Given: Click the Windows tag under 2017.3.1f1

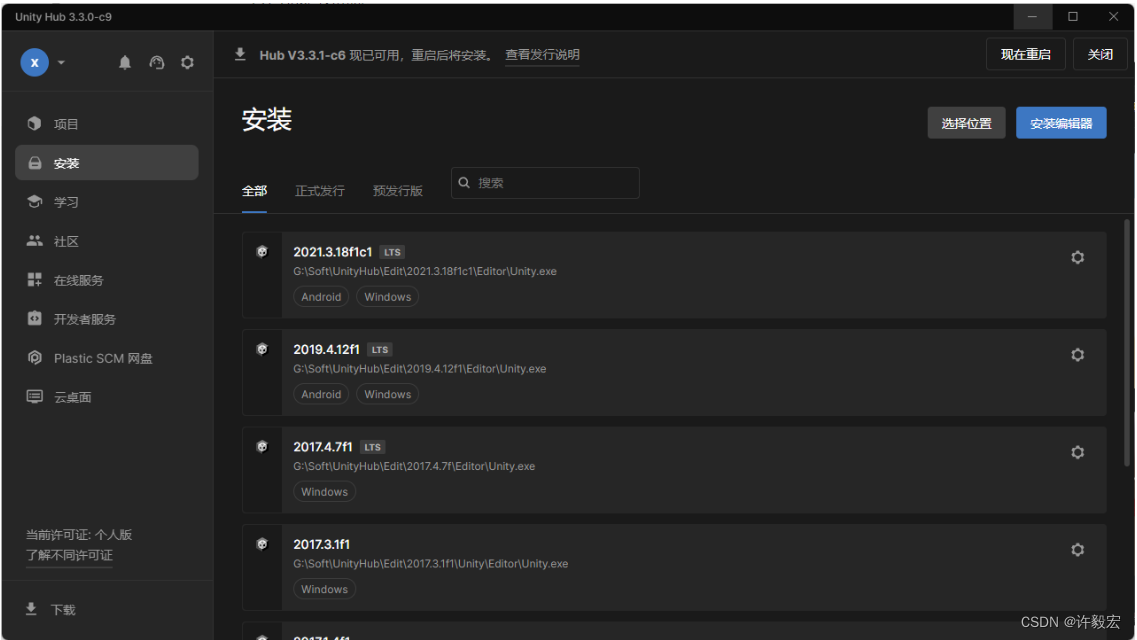Looking at the screenshot, I should click(x=324, y=589).
